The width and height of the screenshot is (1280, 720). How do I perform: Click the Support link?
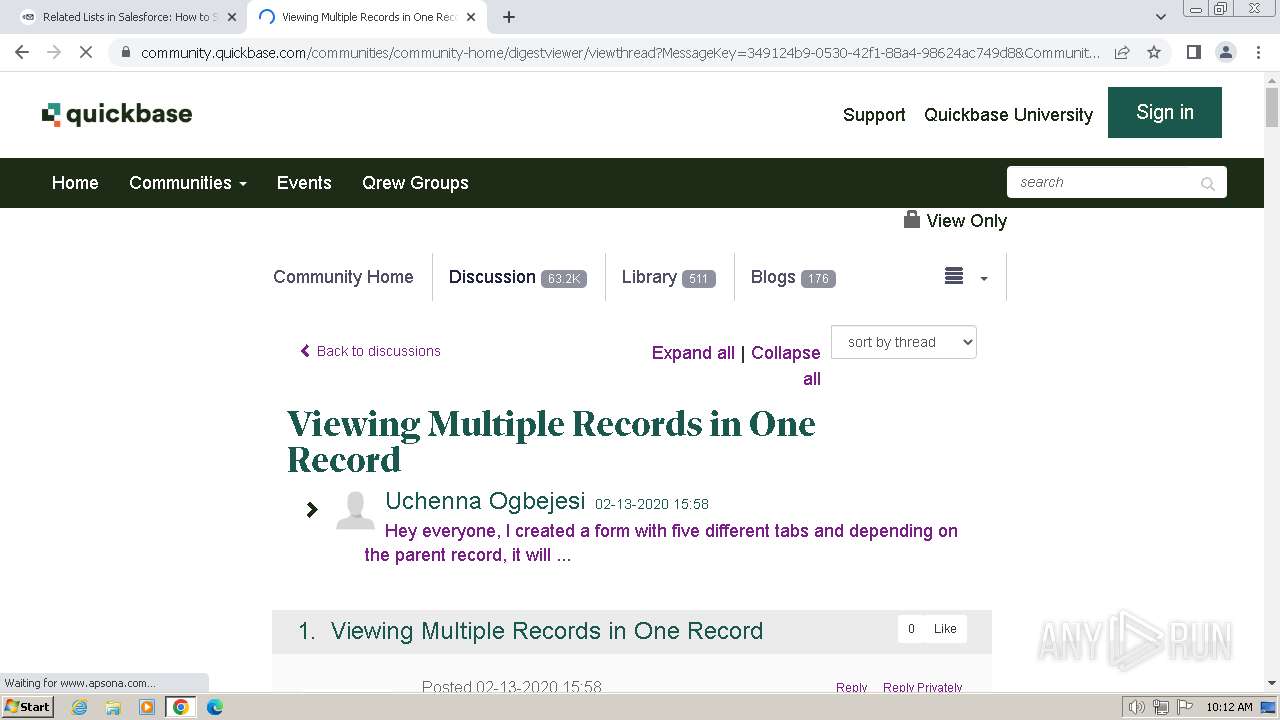click(x=874, y=115)
